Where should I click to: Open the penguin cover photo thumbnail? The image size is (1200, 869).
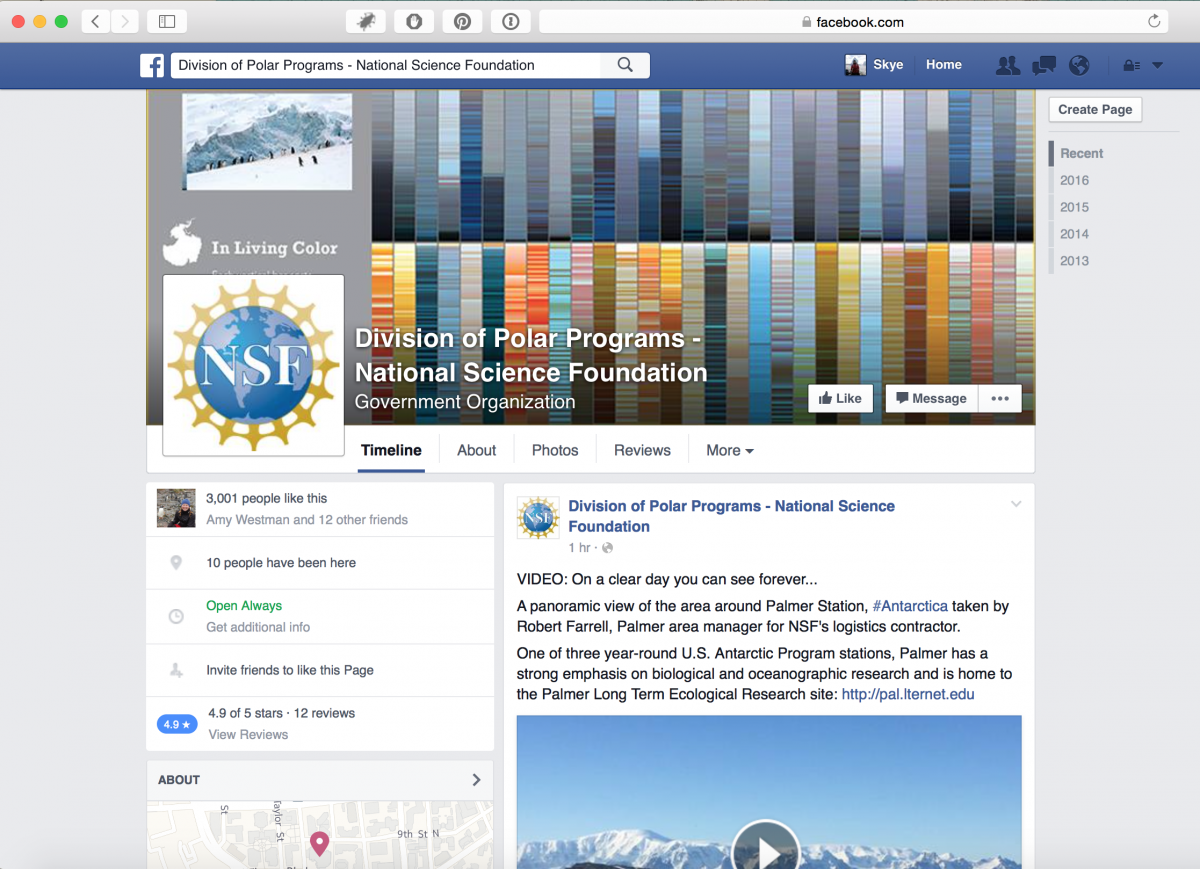(x=267, y=142)
